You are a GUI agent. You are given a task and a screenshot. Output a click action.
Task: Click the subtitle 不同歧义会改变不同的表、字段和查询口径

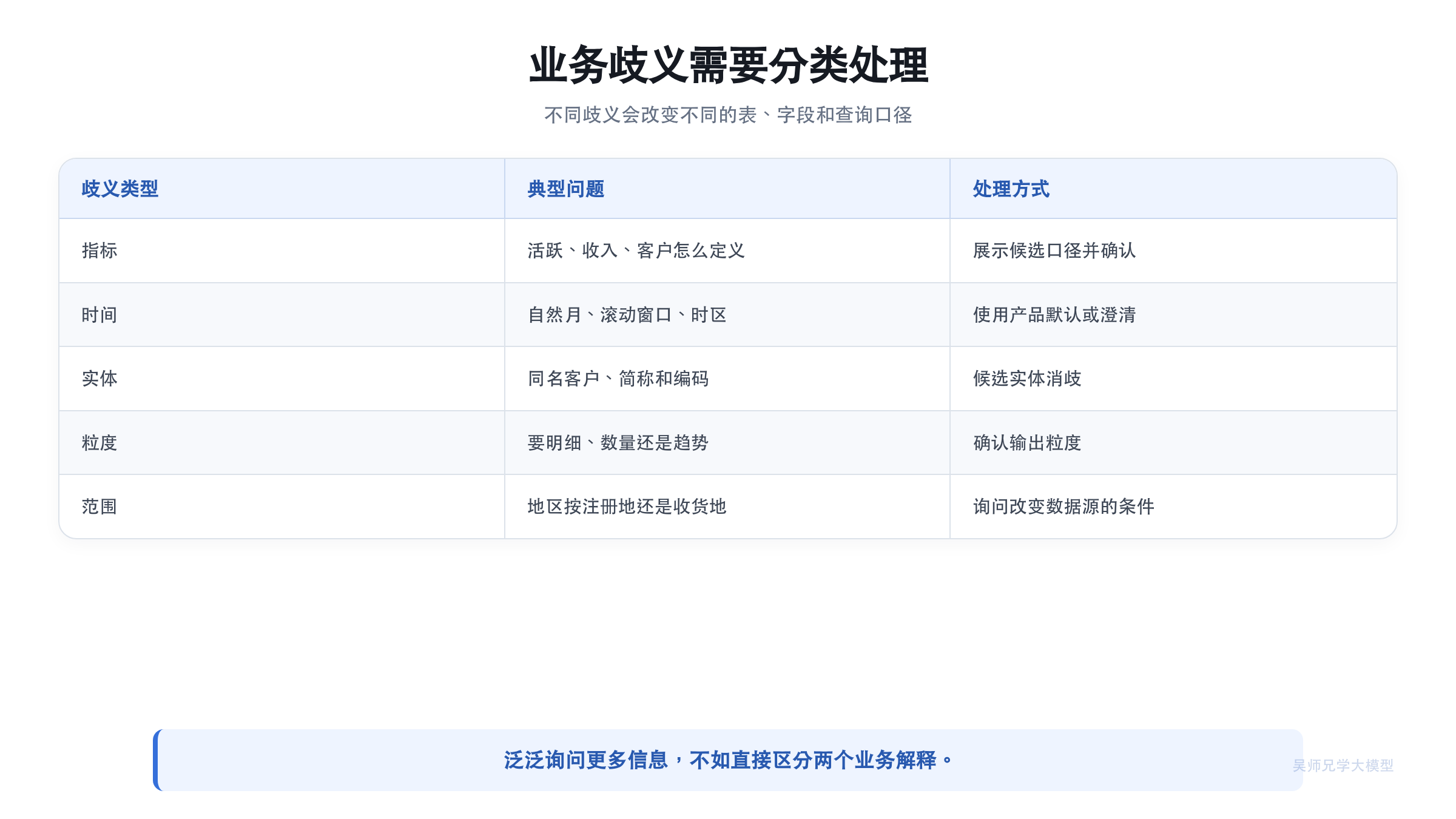tap(728, 115)
